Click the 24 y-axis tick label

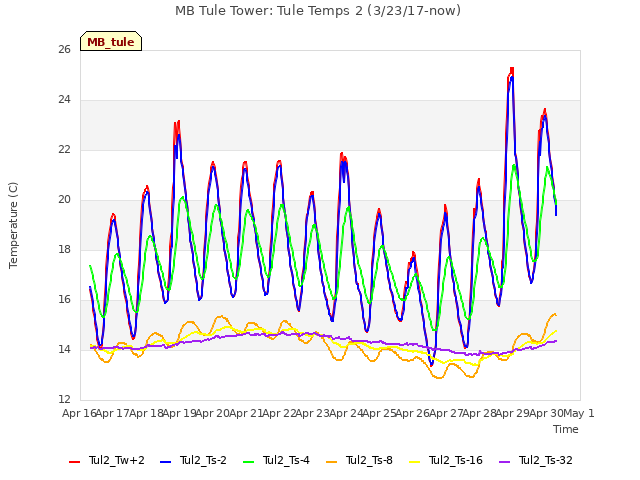[64, 100]
